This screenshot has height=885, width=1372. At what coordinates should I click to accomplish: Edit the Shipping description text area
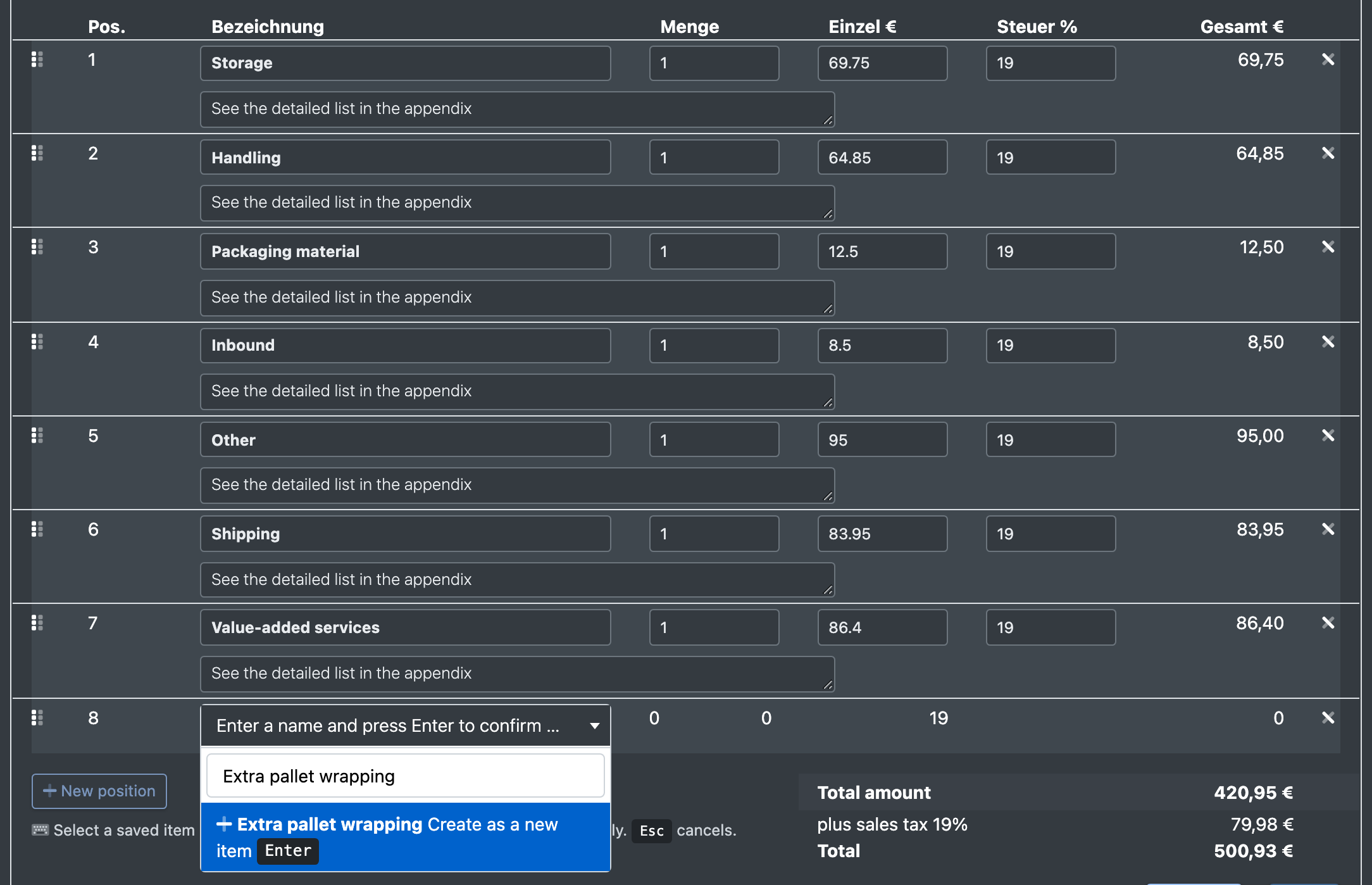click(518, 580)
